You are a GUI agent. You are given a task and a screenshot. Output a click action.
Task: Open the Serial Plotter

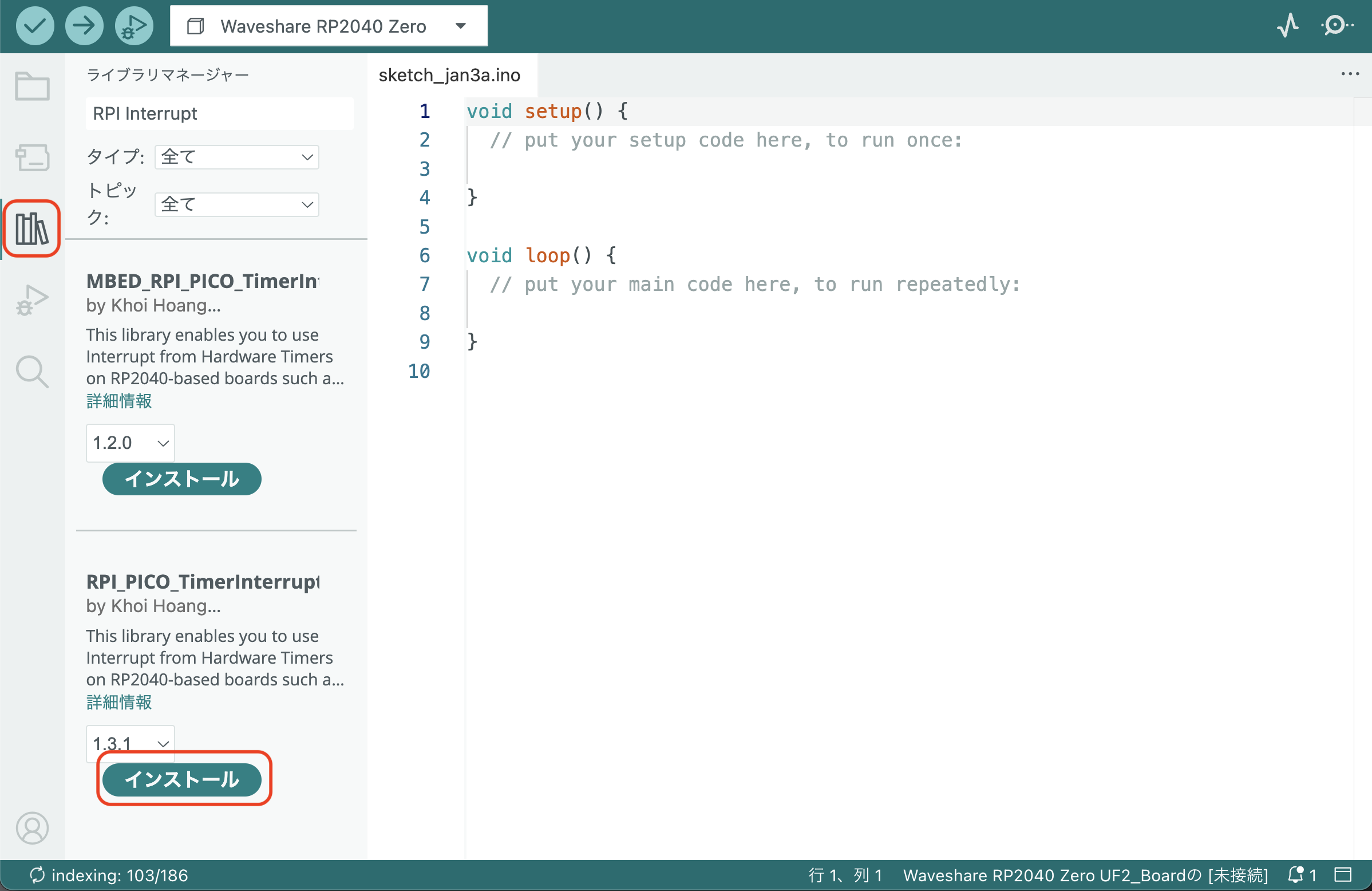click(1287, 26)
